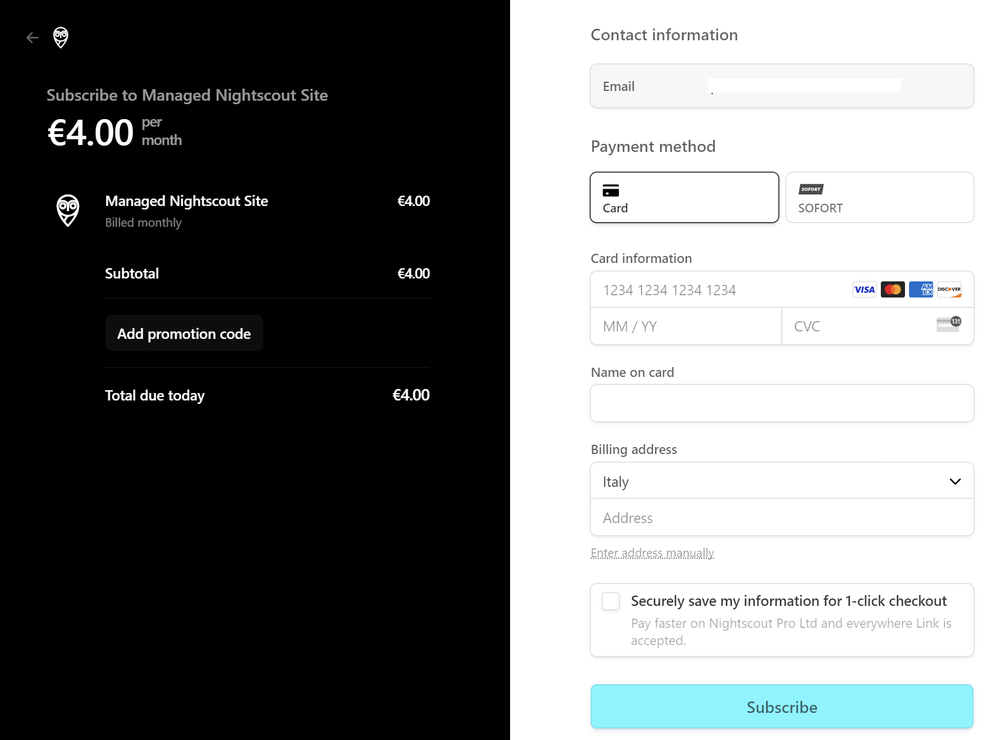Focus the card number field

point(782,290)
